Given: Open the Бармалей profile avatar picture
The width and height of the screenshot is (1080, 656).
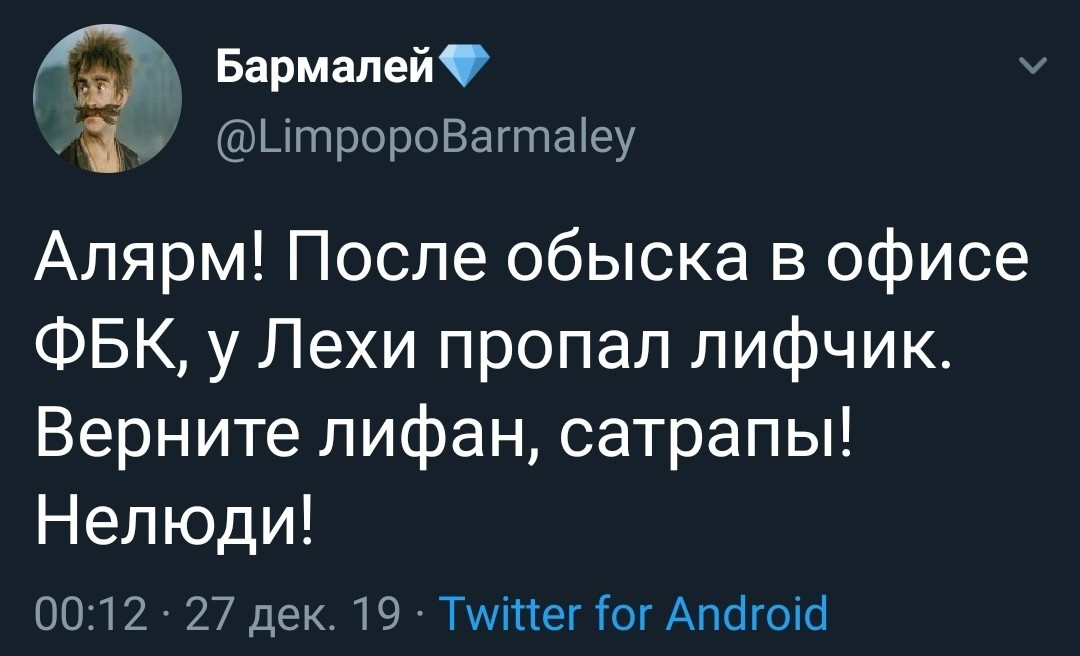Looking at the screenshot, I should click(108, 99).
